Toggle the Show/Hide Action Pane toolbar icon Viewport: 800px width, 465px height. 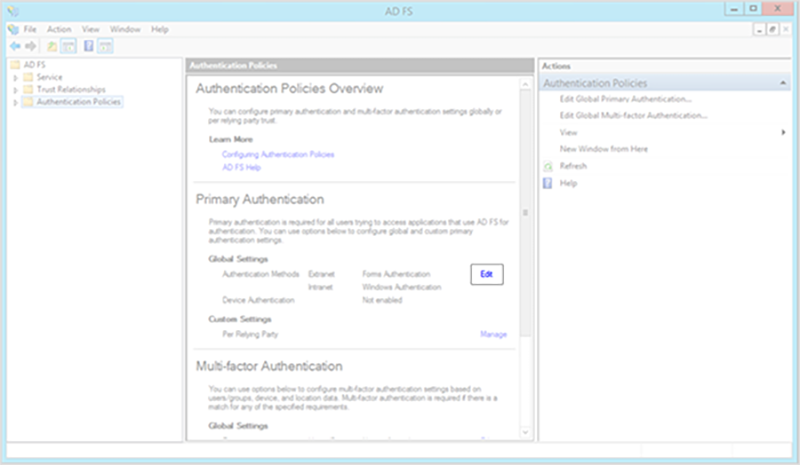105,46
